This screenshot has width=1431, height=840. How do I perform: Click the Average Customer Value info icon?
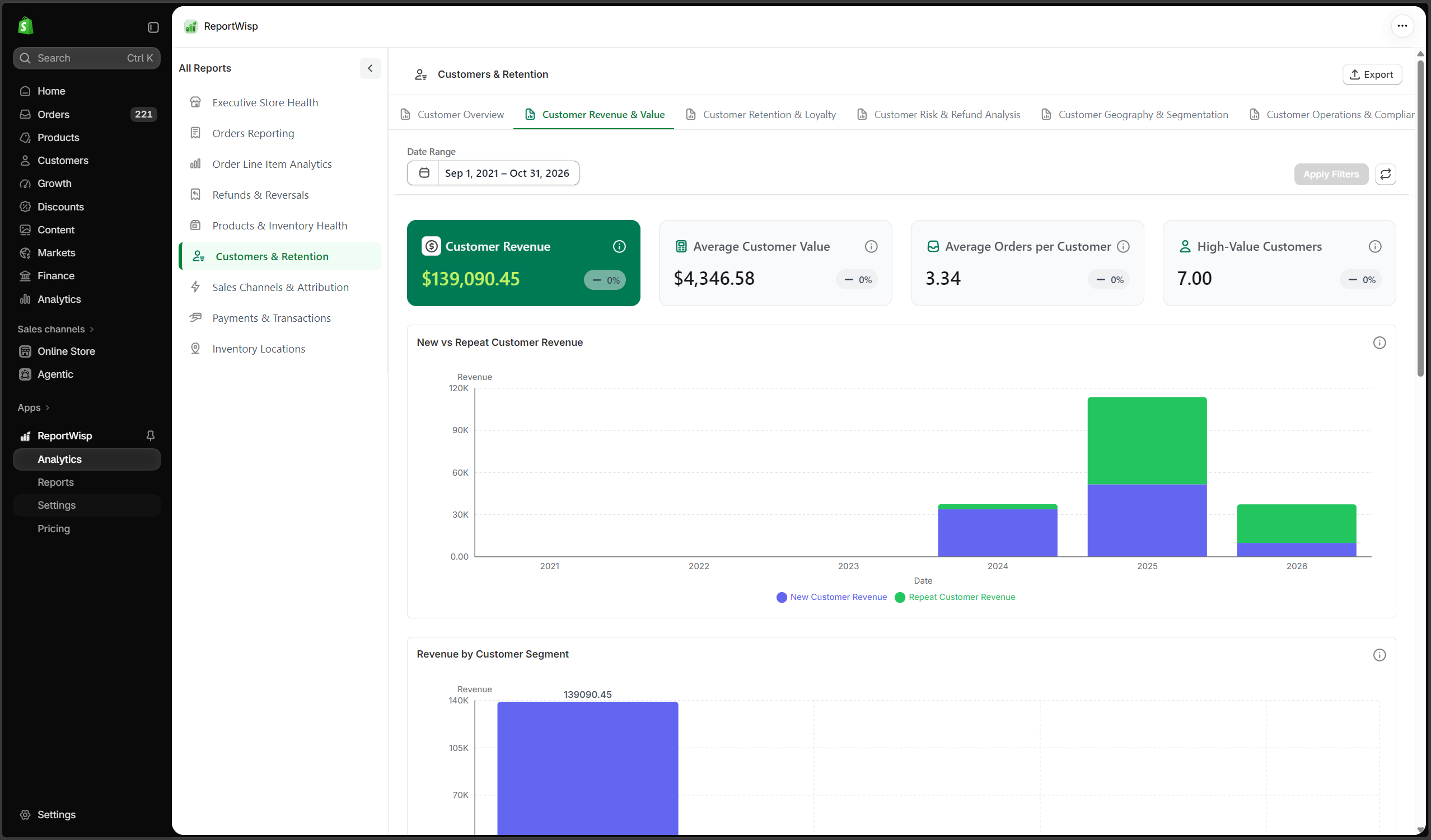871,246
